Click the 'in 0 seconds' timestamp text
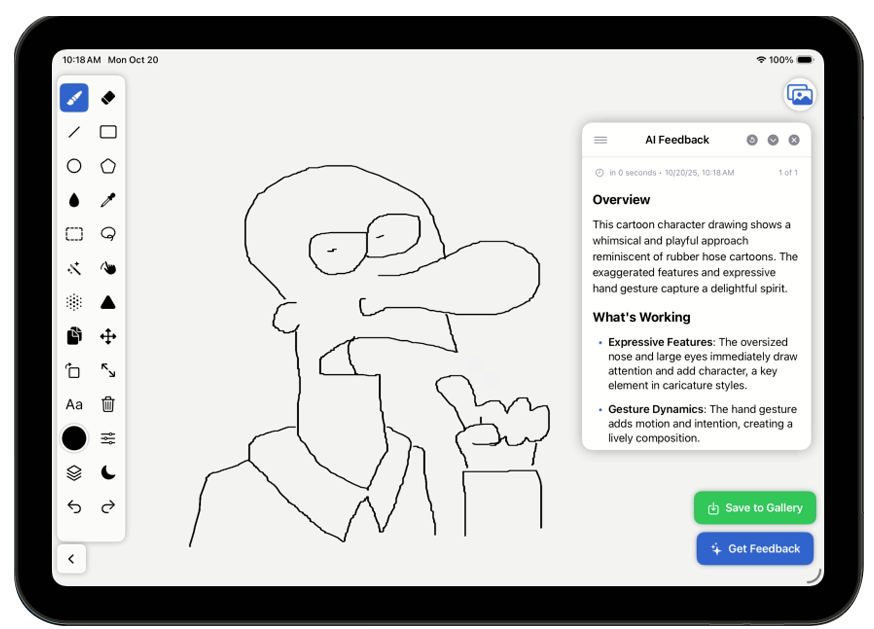The image size is (874, 629). point(633,173)
